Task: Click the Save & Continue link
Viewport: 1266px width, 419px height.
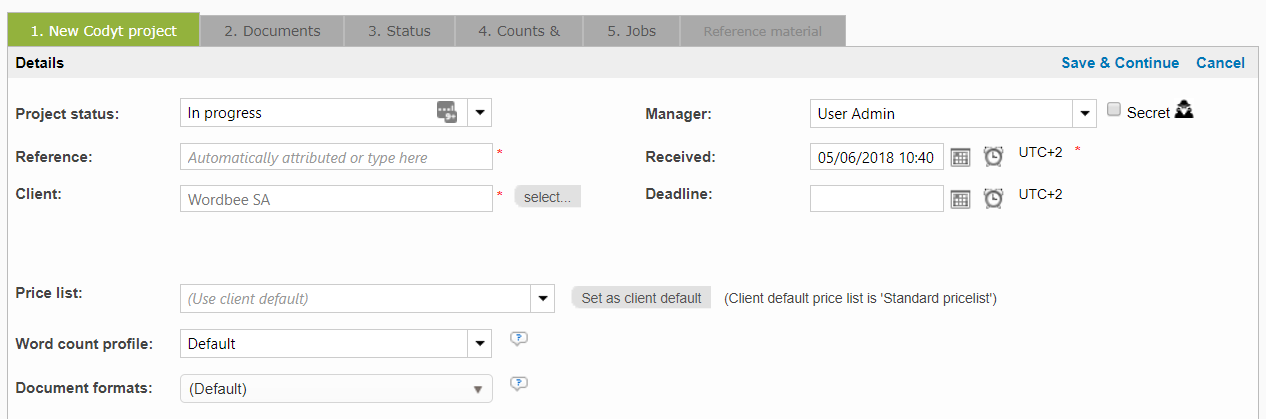Action: pyautogui.click(x=1120, y=63)
